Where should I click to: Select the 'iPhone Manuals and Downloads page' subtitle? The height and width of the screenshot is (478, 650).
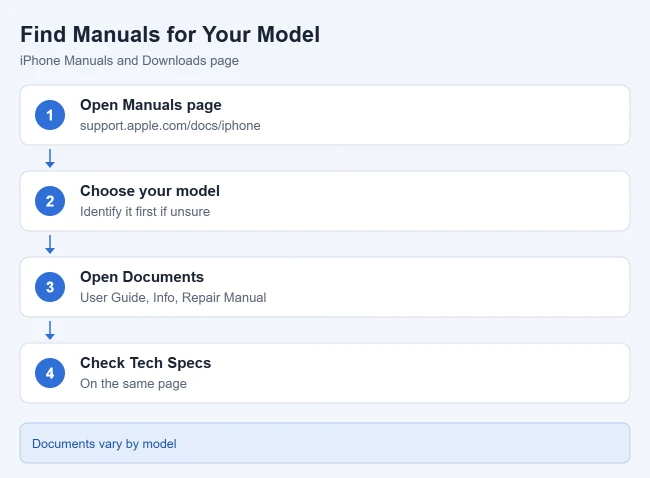129,61
